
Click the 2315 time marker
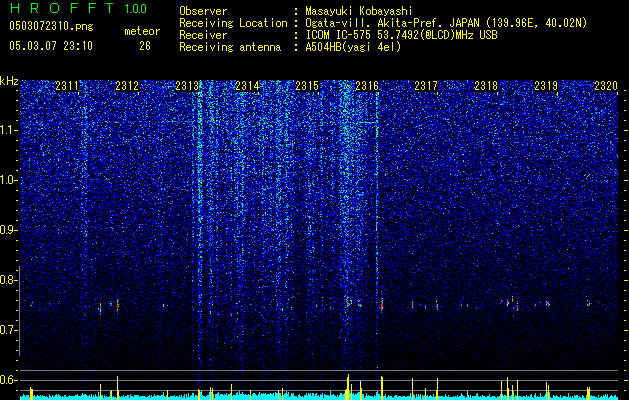coord(307,85)
